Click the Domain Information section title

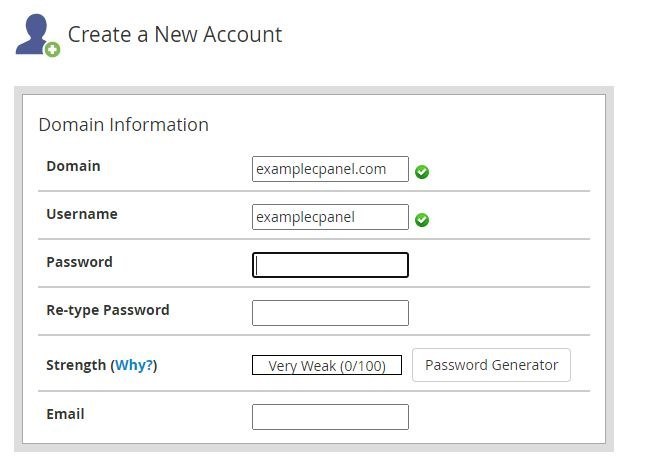pos(123,125)
